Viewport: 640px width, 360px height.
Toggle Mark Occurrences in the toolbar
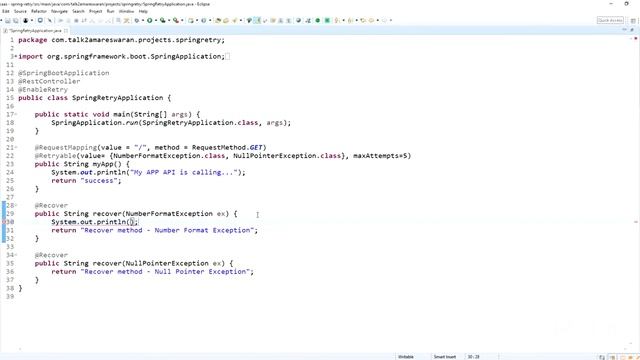257,20
